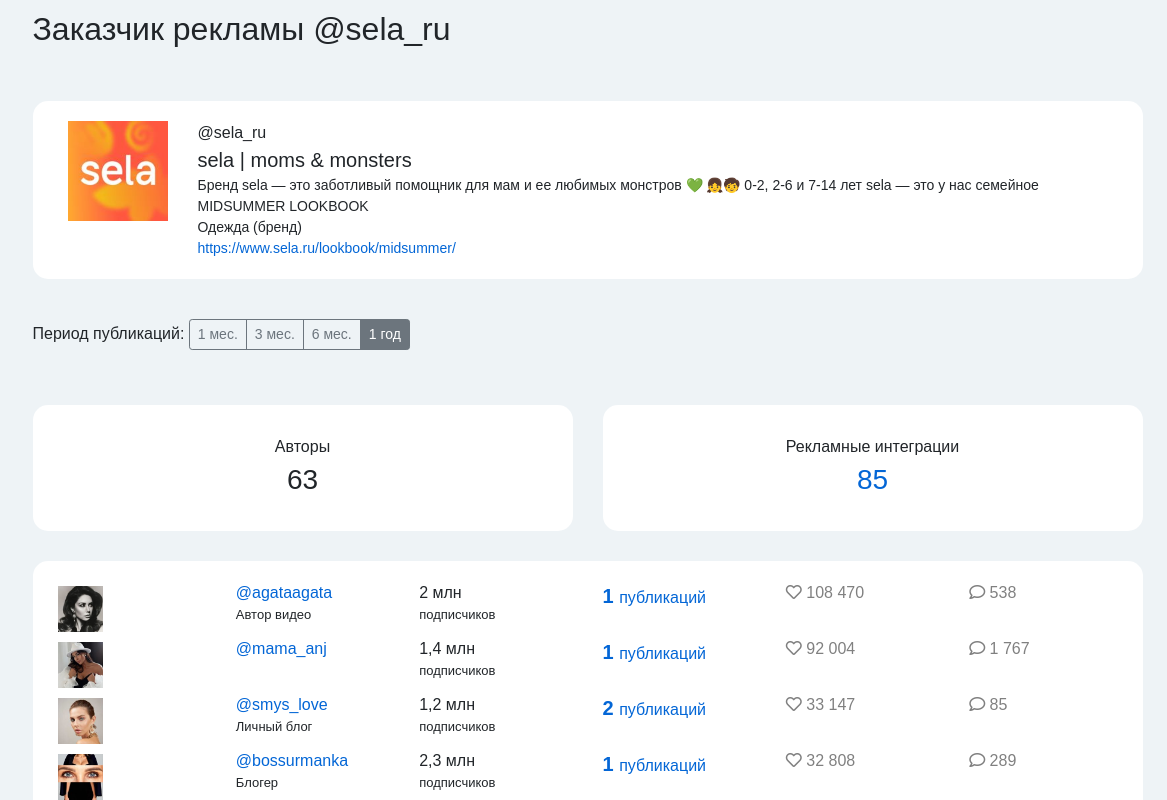This screenshot has width=1167, height=800.
Task: Select the 6 мес. publication period
Action: 331,334
